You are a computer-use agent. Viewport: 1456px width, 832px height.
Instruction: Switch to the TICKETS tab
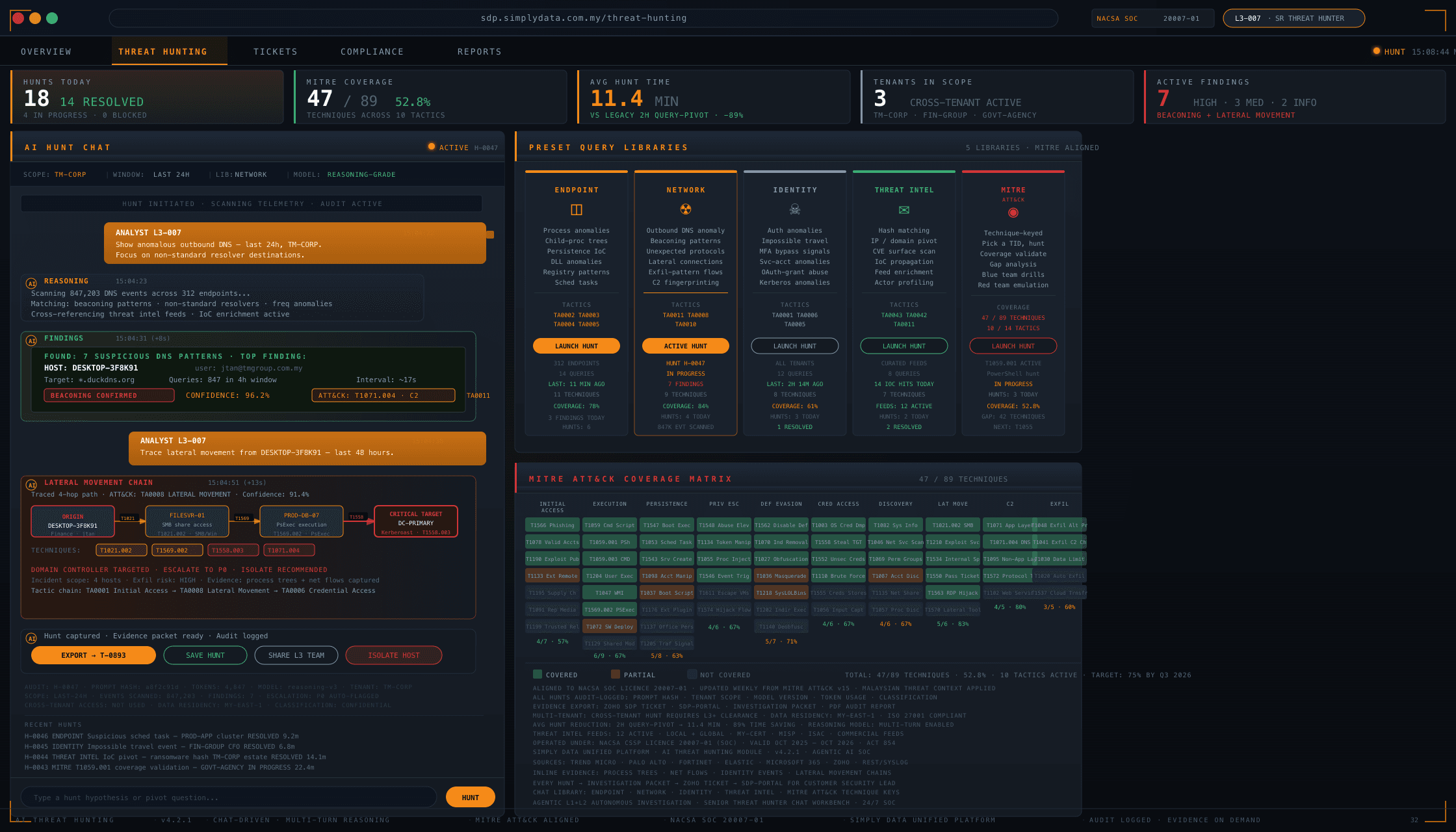pos(276,51)
